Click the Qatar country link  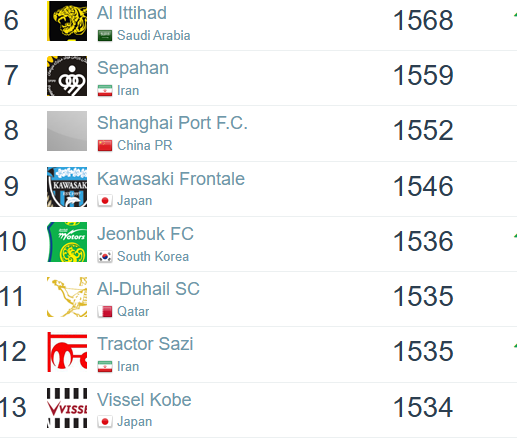tap(133, 311)
